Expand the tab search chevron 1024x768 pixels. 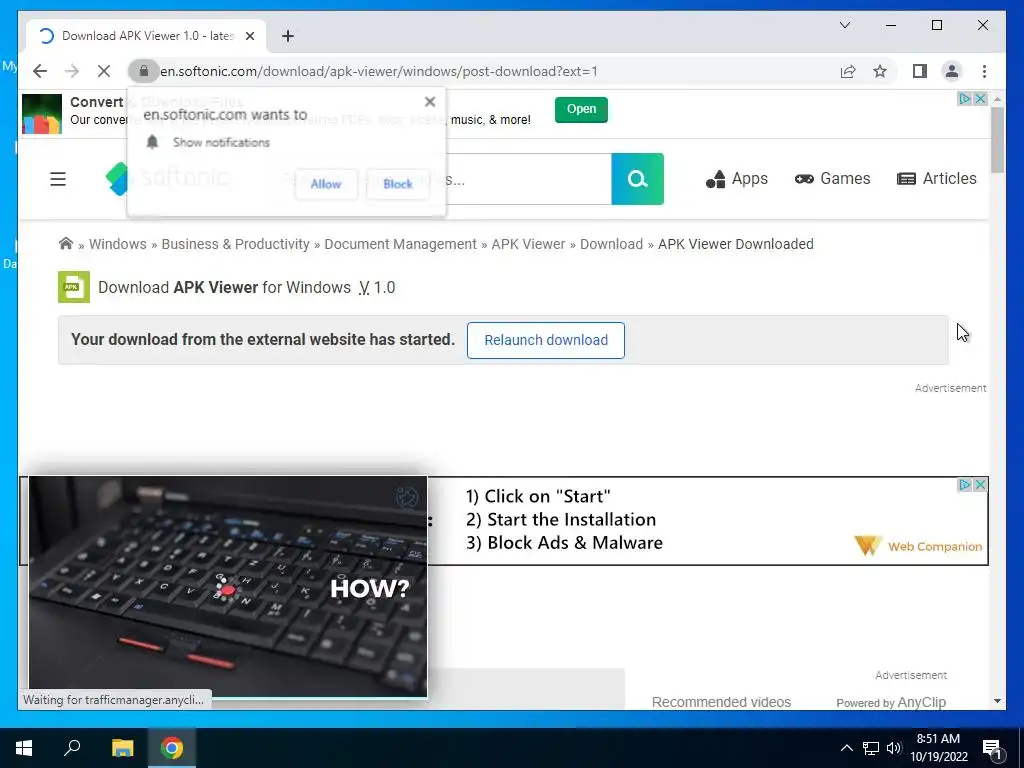pyautogui.click(x=844, y=25)
